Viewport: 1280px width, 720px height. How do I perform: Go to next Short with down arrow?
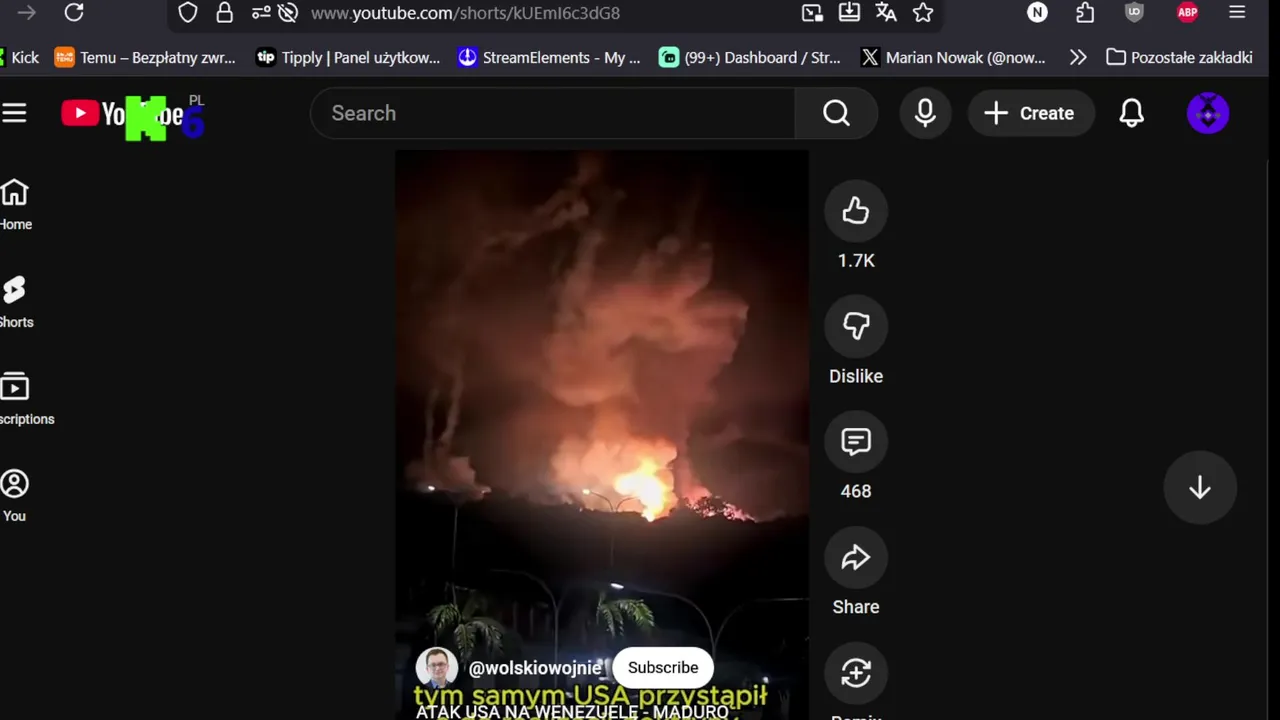coord(1200,488)
